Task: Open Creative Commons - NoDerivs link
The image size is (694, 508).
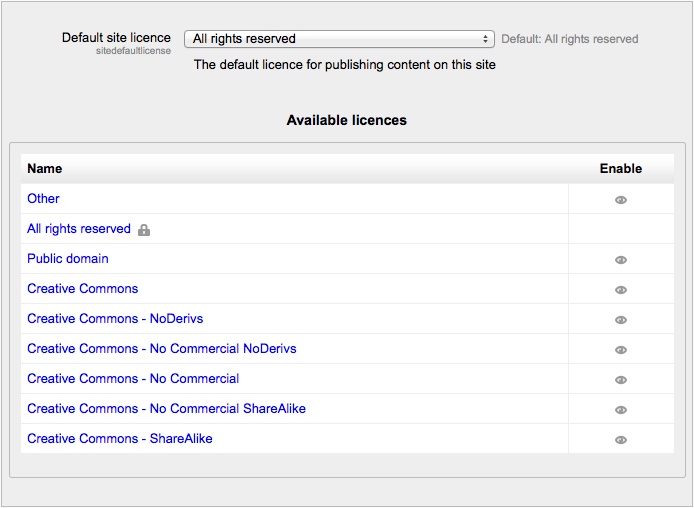Action: (x=115, y=319)
